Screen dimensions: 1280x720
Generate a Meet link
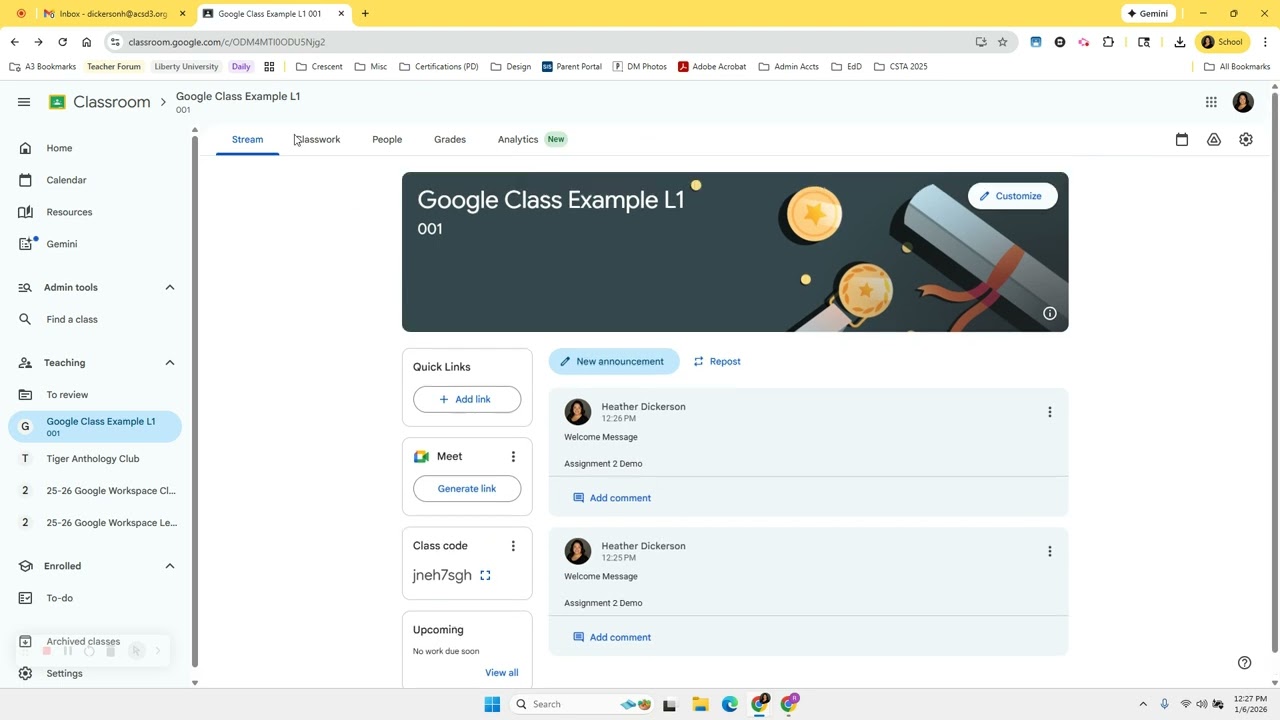tap(467, 489)
